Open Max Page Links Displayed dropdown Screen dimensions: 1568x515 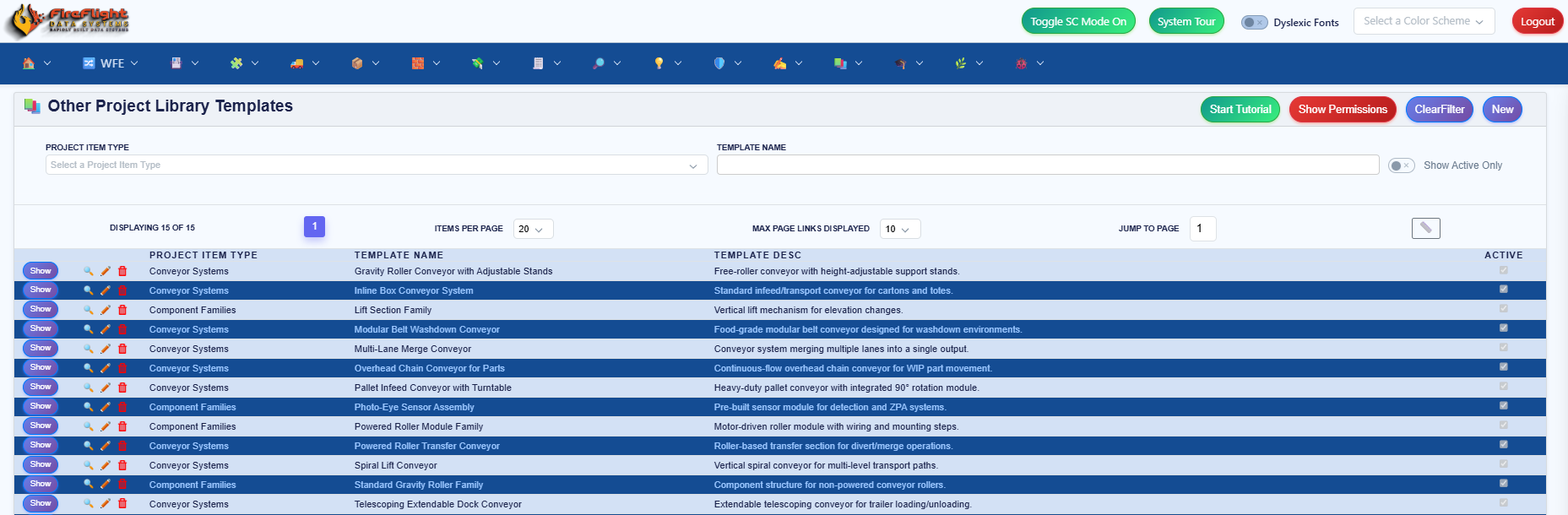pos(900,229)
